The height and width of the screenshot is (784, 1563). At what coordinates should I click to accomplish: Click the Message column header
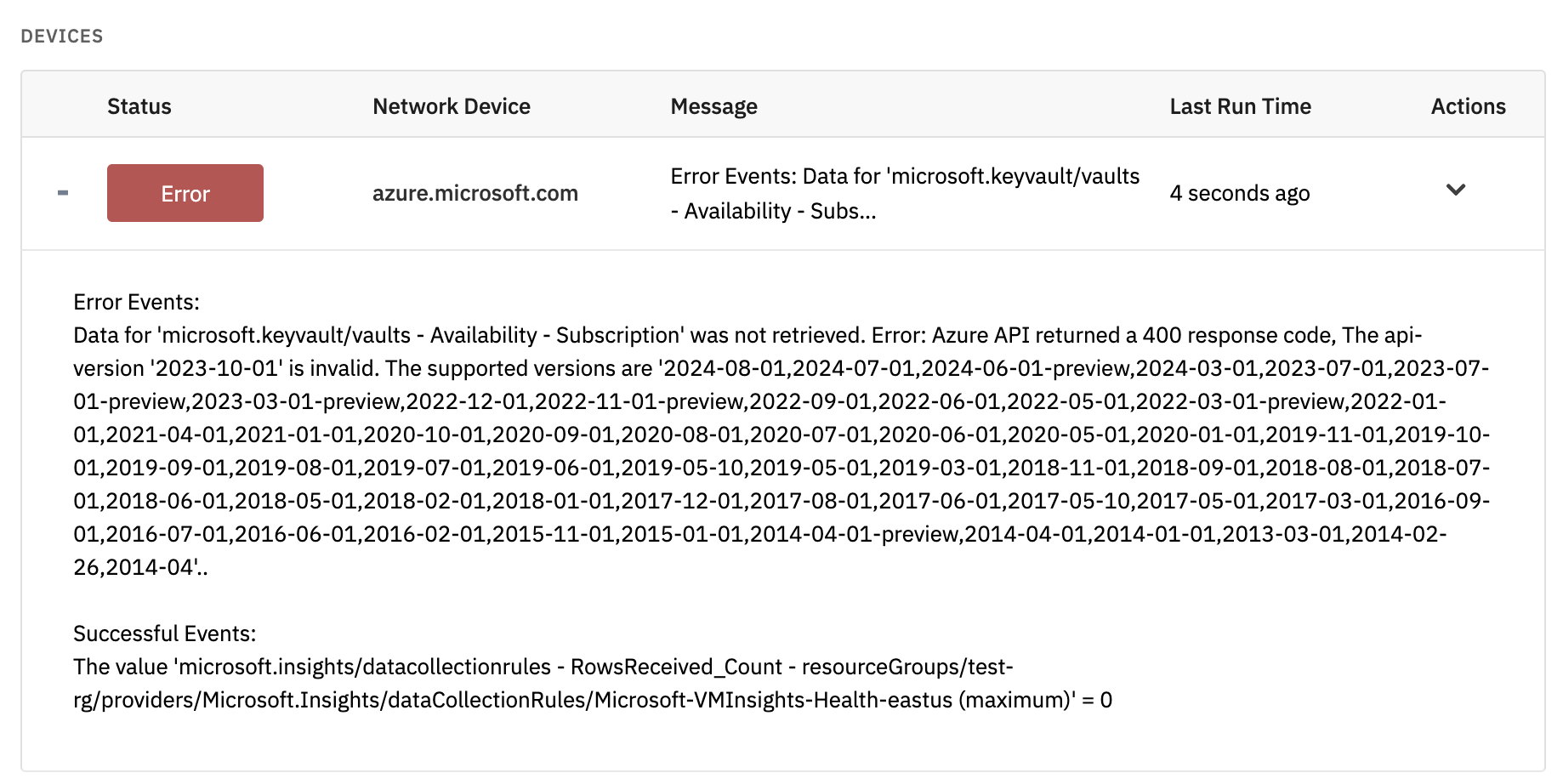point(713,106)
